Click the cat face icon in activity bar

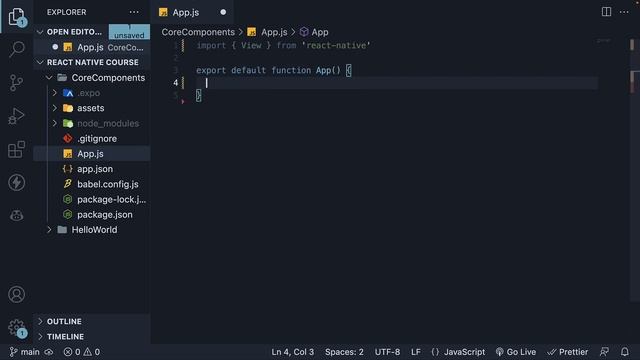pos(16,215)
